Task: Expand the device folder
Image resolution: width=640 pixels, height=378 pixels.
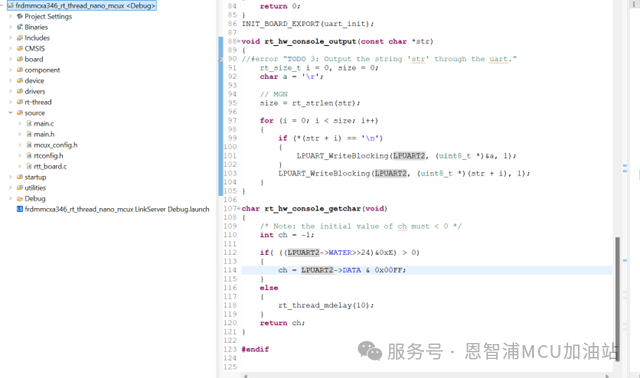Action: coord(11,80)
